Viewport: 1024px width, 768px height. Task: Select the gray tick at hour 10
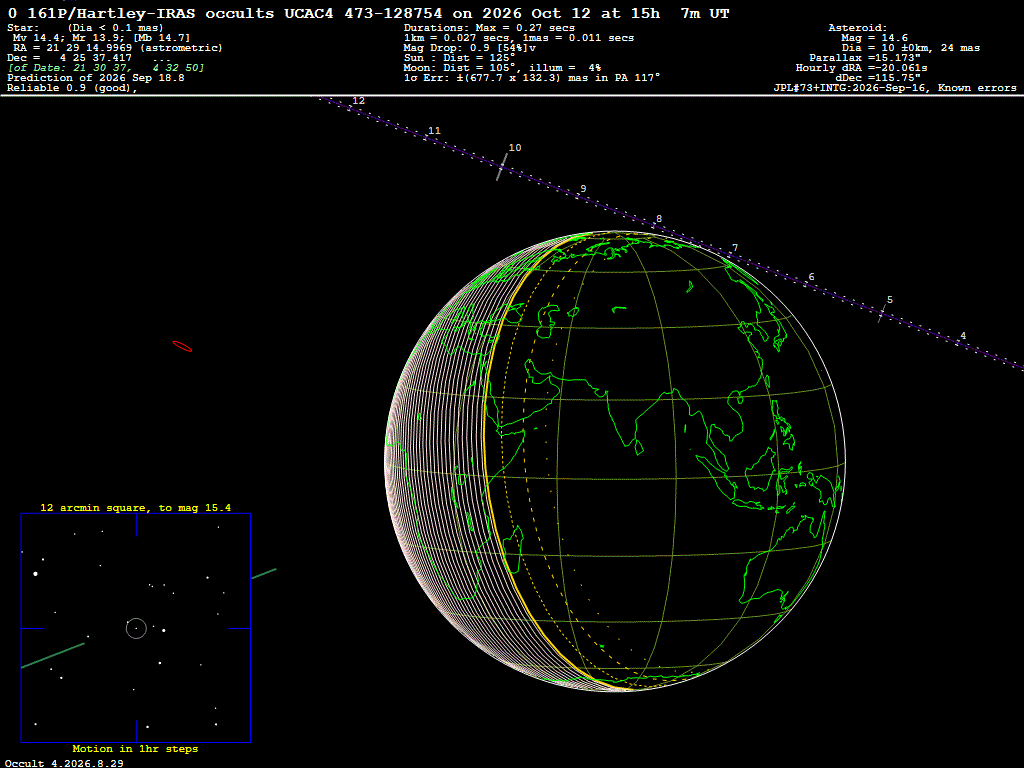[502, 167]
